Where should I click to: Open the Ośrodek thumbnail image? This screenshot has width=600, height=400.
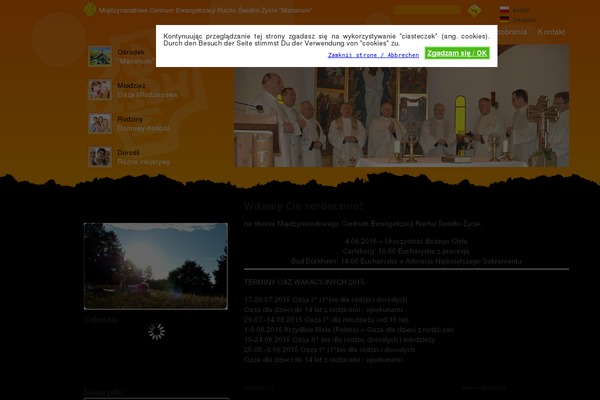pos(100,56)
